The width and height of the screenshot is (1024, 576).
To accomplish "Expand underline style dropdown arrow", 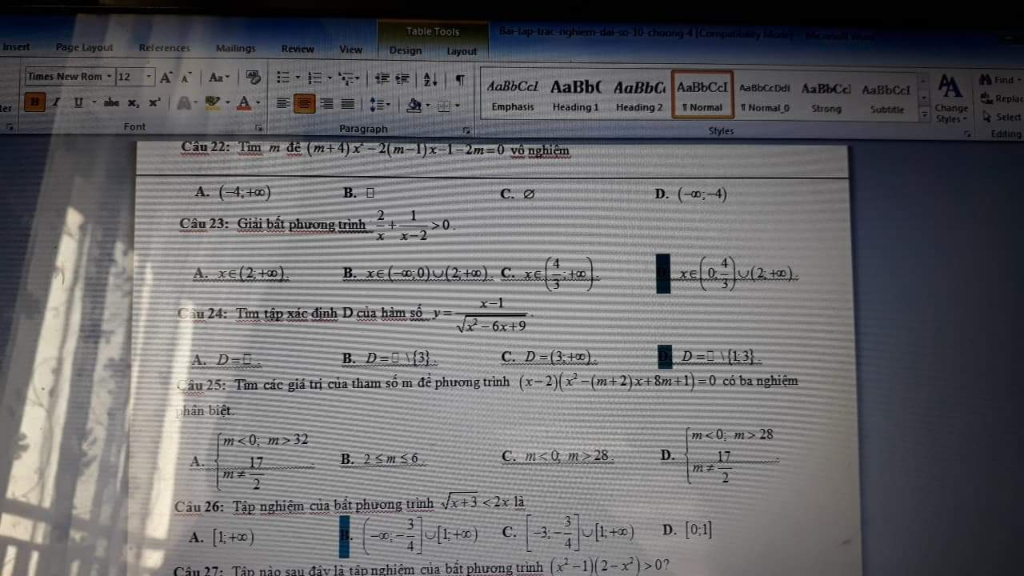I will coord(94,103).
